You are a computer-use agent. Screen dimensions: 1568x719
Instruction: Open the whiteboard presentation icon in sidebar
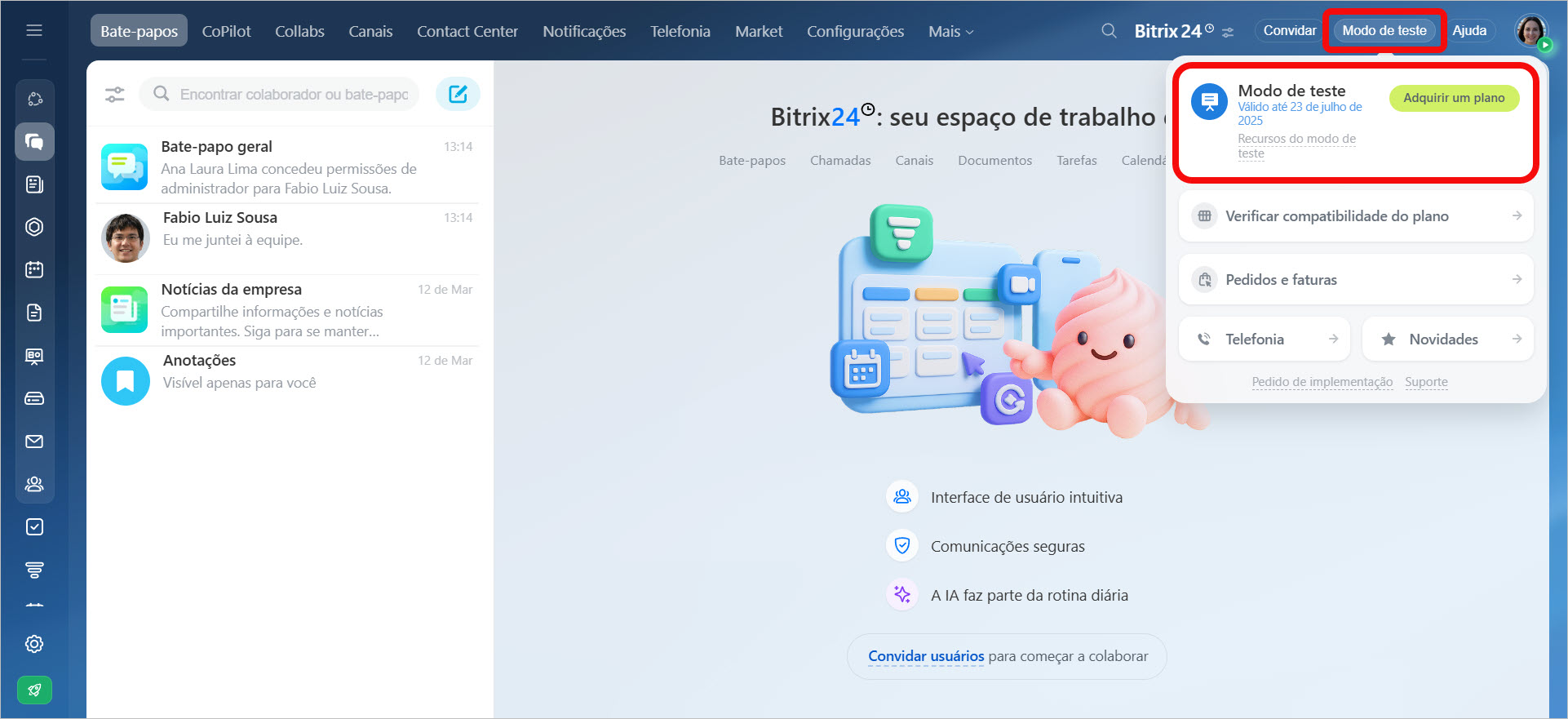tap(34, 356)
